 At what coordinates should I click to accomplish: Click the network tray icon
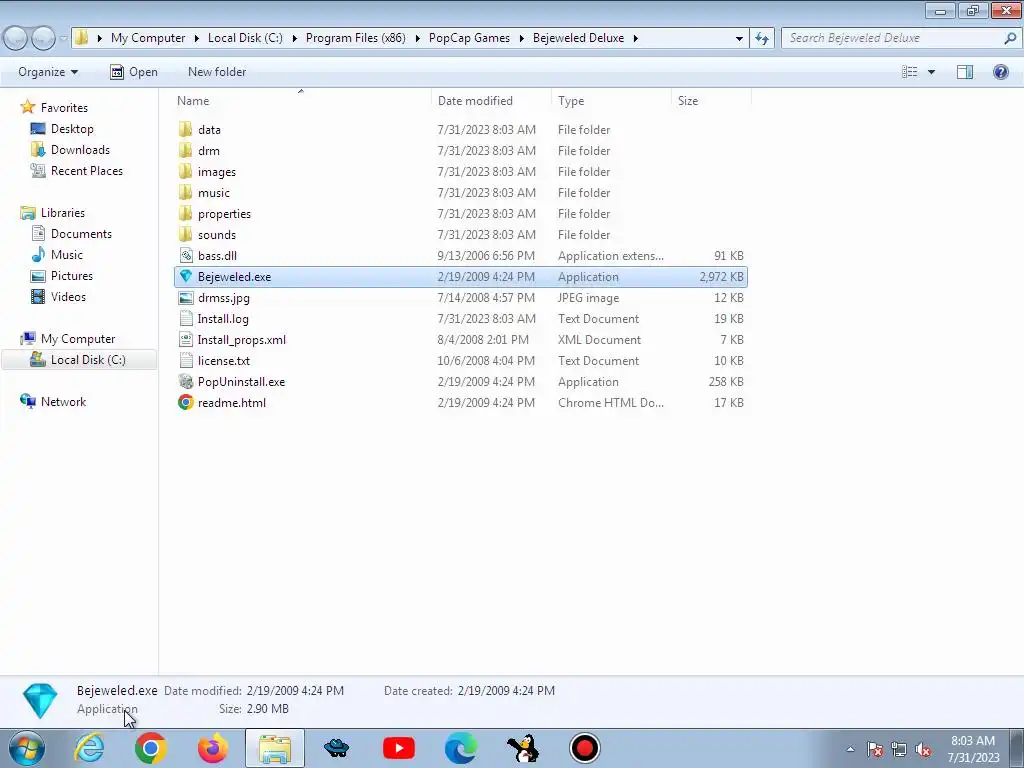tap(899, 750)
